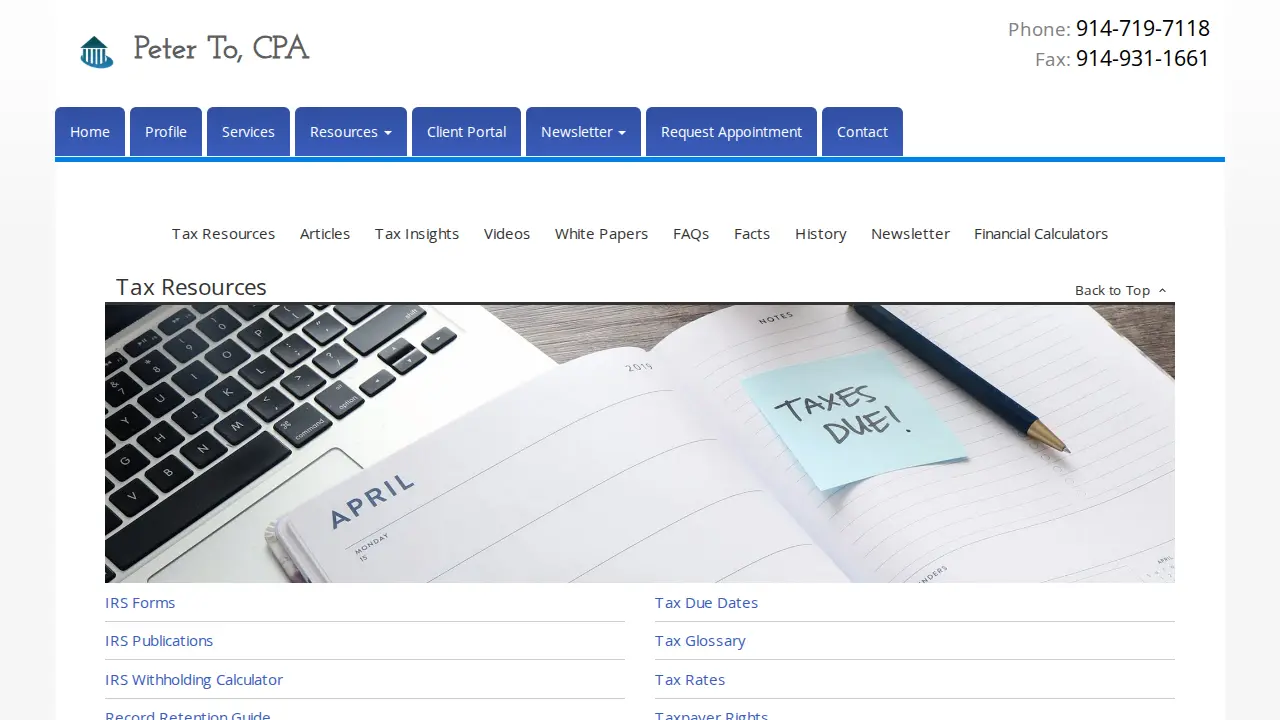Open the Articles section link
Image resolution: width=1280 pixels, height=720 pixels.
pos(325,234)
